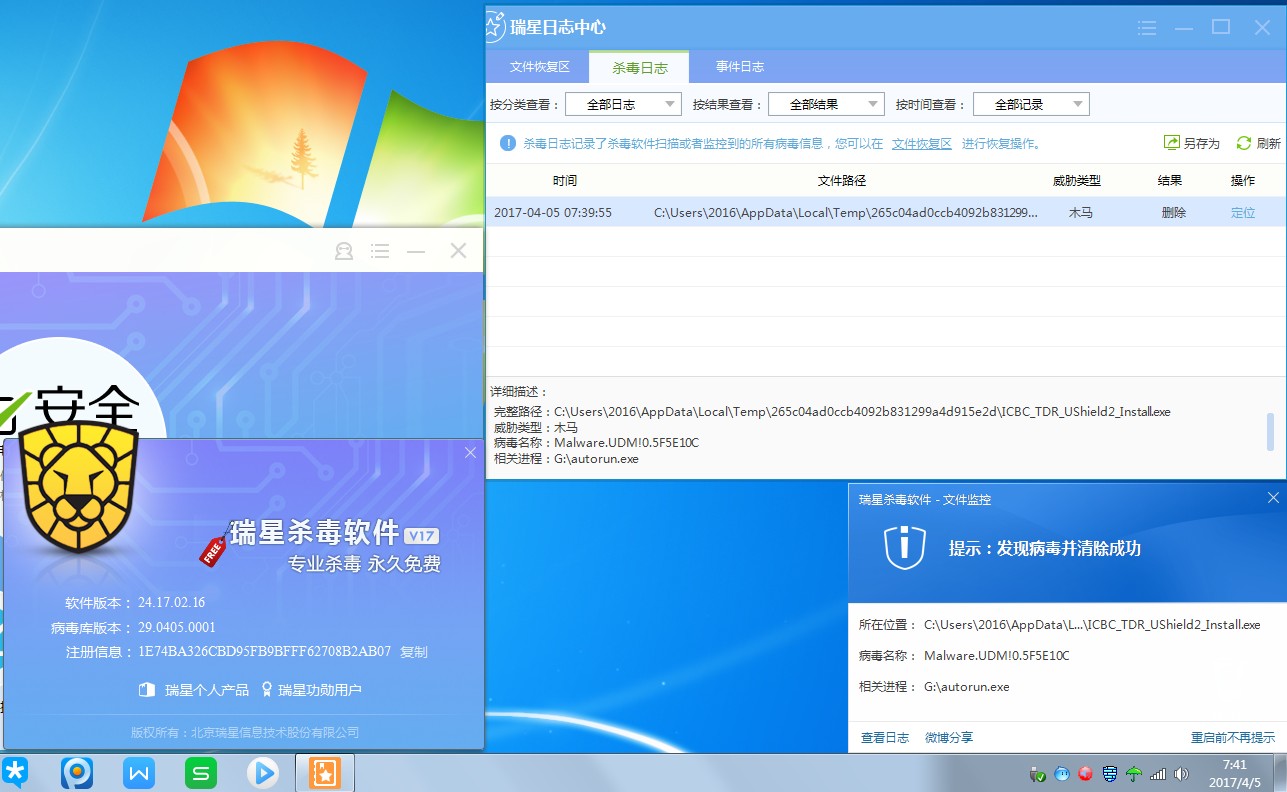Screen dimensions: 1287x792
Task: Click the software version 24.17.02.16
Action: [x=172, y=602]
